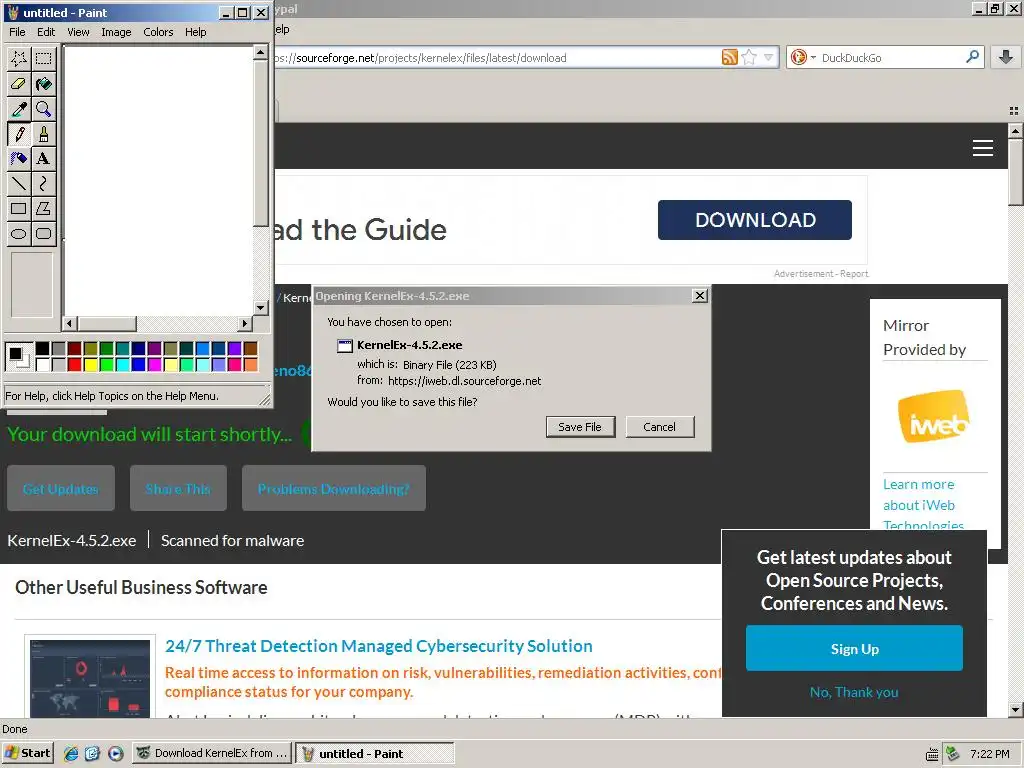Click the browser tab groups grid icon
1024x768 pixels.
click(1014, 111)
